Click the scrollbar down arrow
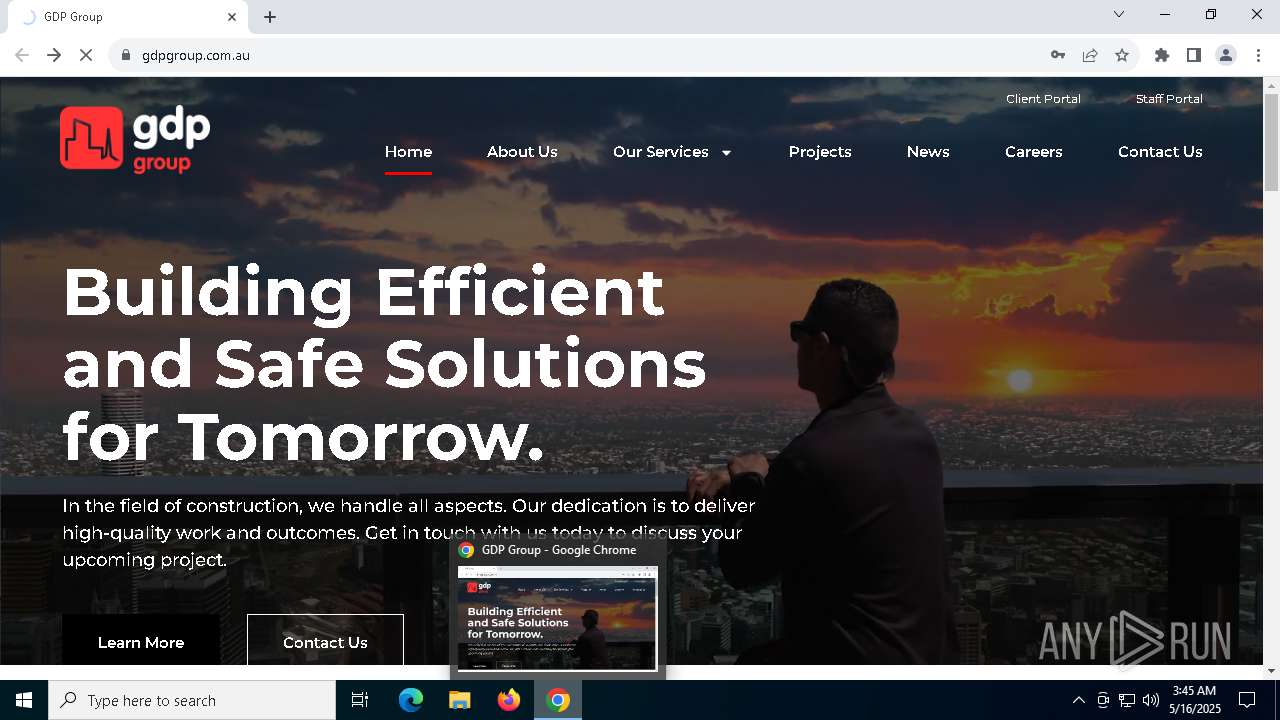Screen dimensions: 1280x720 (1271, 670)
